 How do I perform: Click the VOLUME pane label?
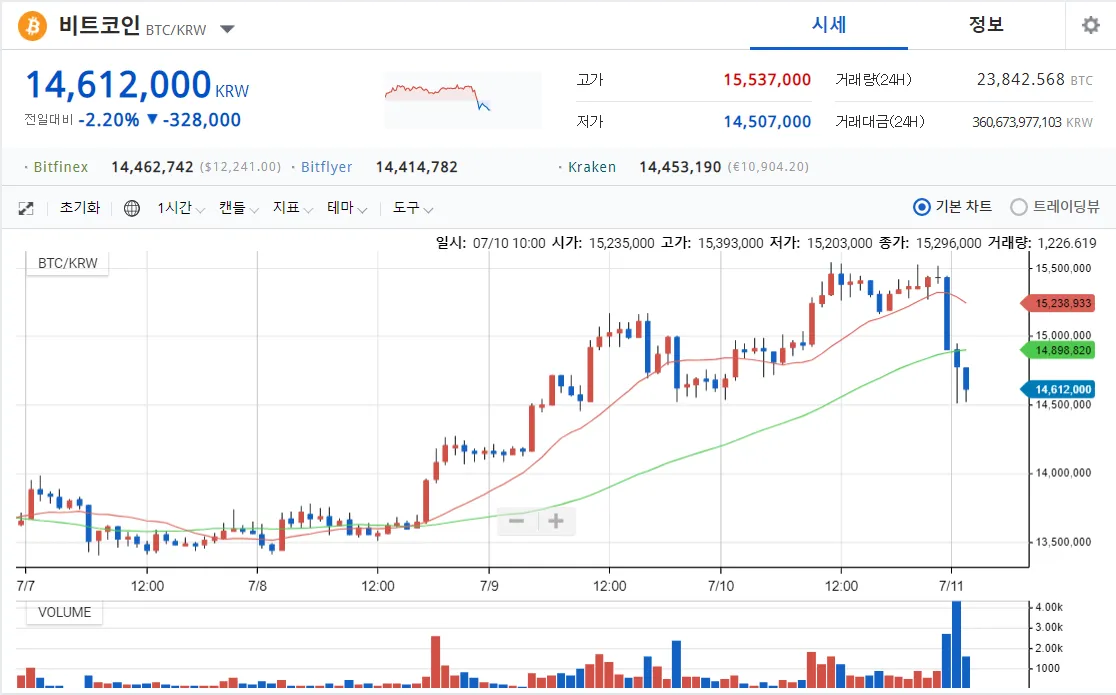click(64, 612)
